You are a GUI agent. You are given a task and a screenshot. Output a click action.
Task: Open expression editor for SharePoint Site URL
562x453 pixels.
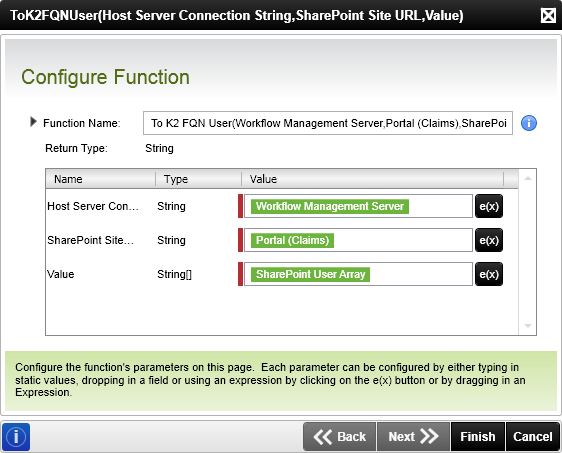(489, 240)
